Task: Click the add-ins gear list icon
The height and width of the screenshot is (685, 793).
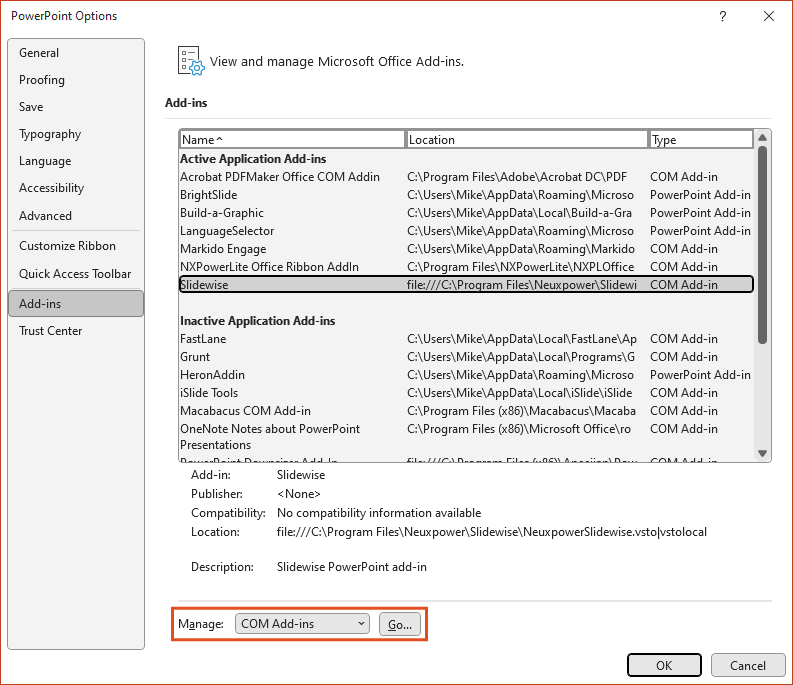Action: point(191,61)
